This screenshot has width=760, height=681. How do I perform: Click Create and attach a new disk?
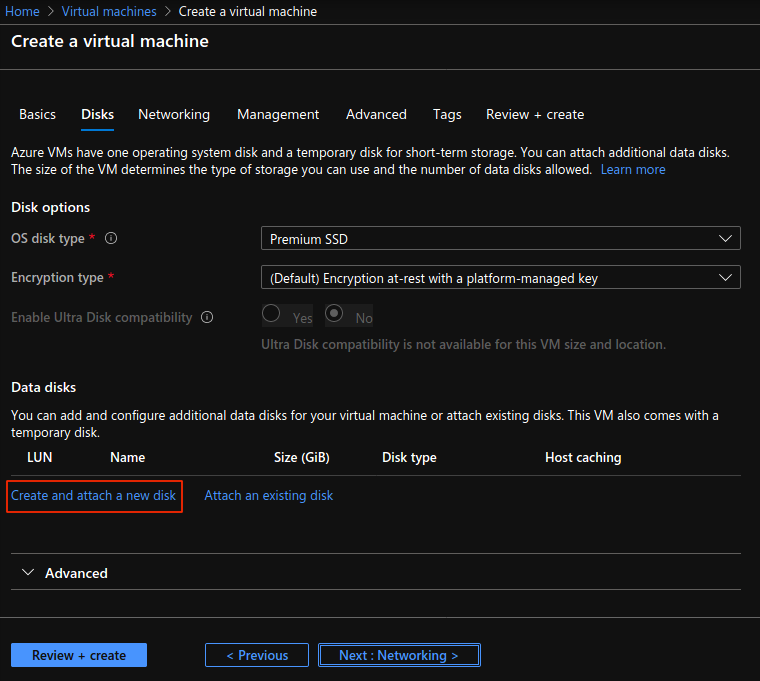(x=94, y=495)
